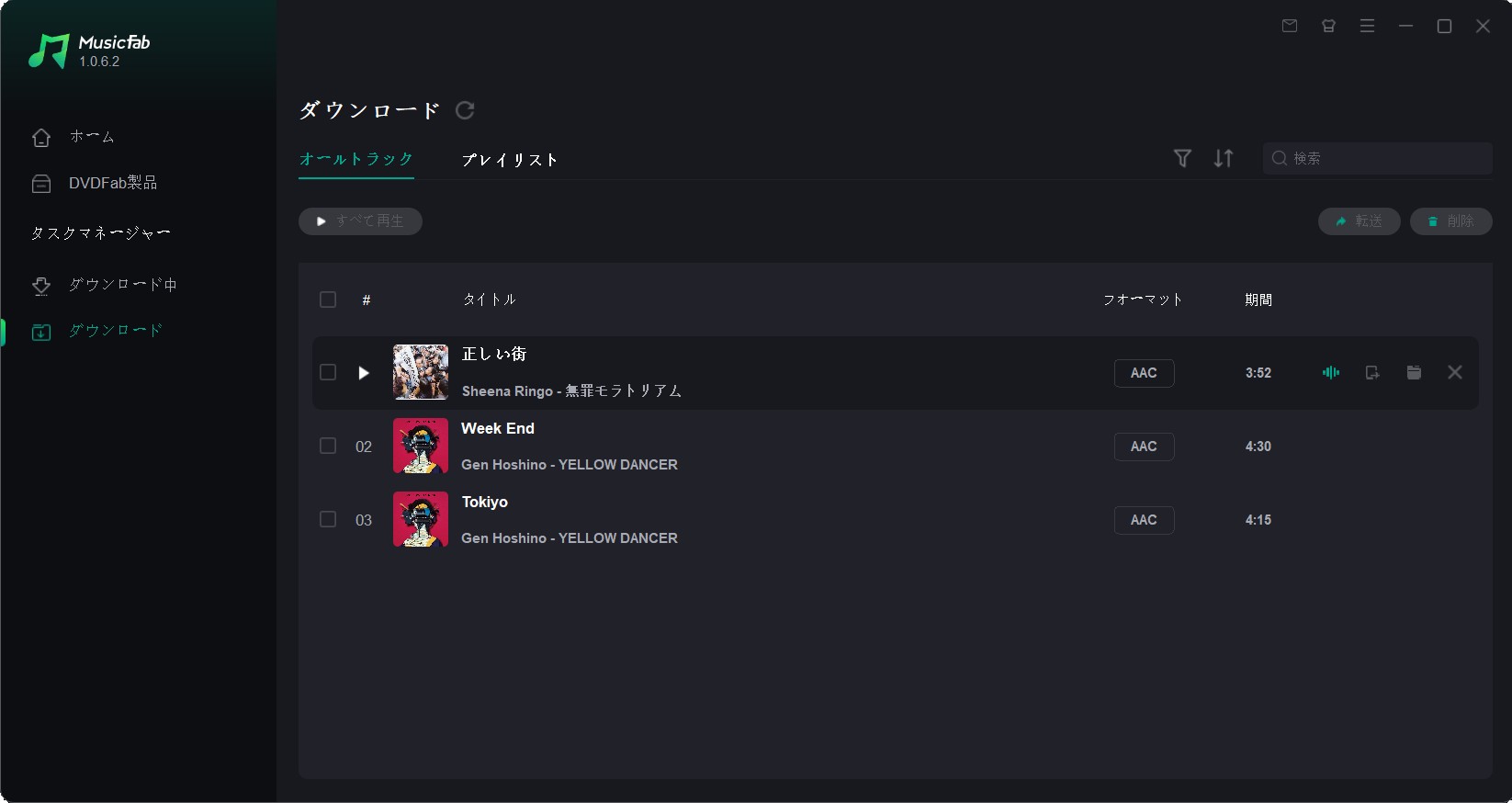Click the 正しい街 album thumbnail
Screen dimensions: 1512x803
pyautogui.click(x=421, y=372)
